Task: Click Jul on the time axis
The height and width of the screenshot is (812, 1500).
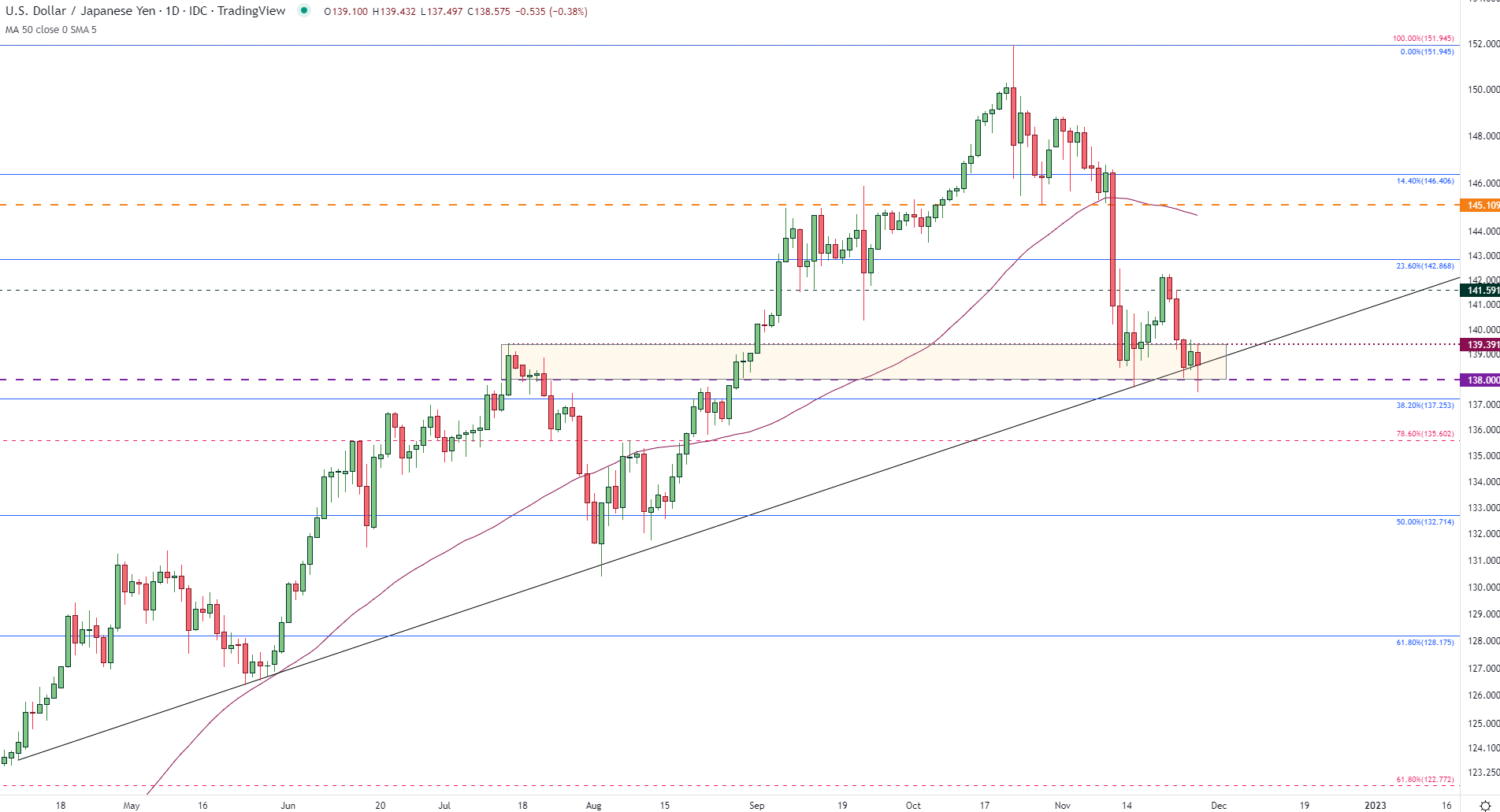Action: click(x=445, y=806)
